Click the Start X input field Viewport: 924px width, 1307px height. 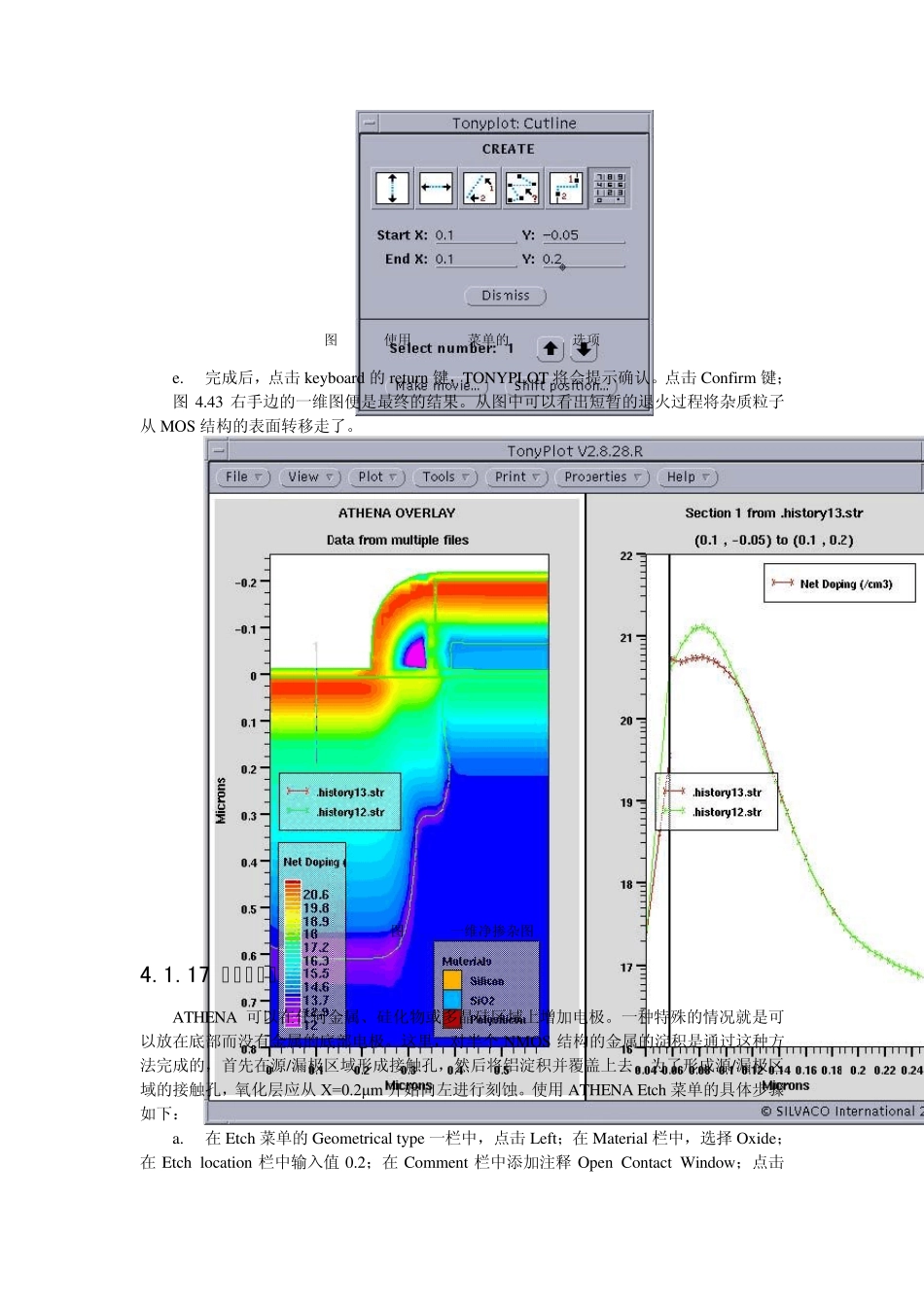coord(475,235)
